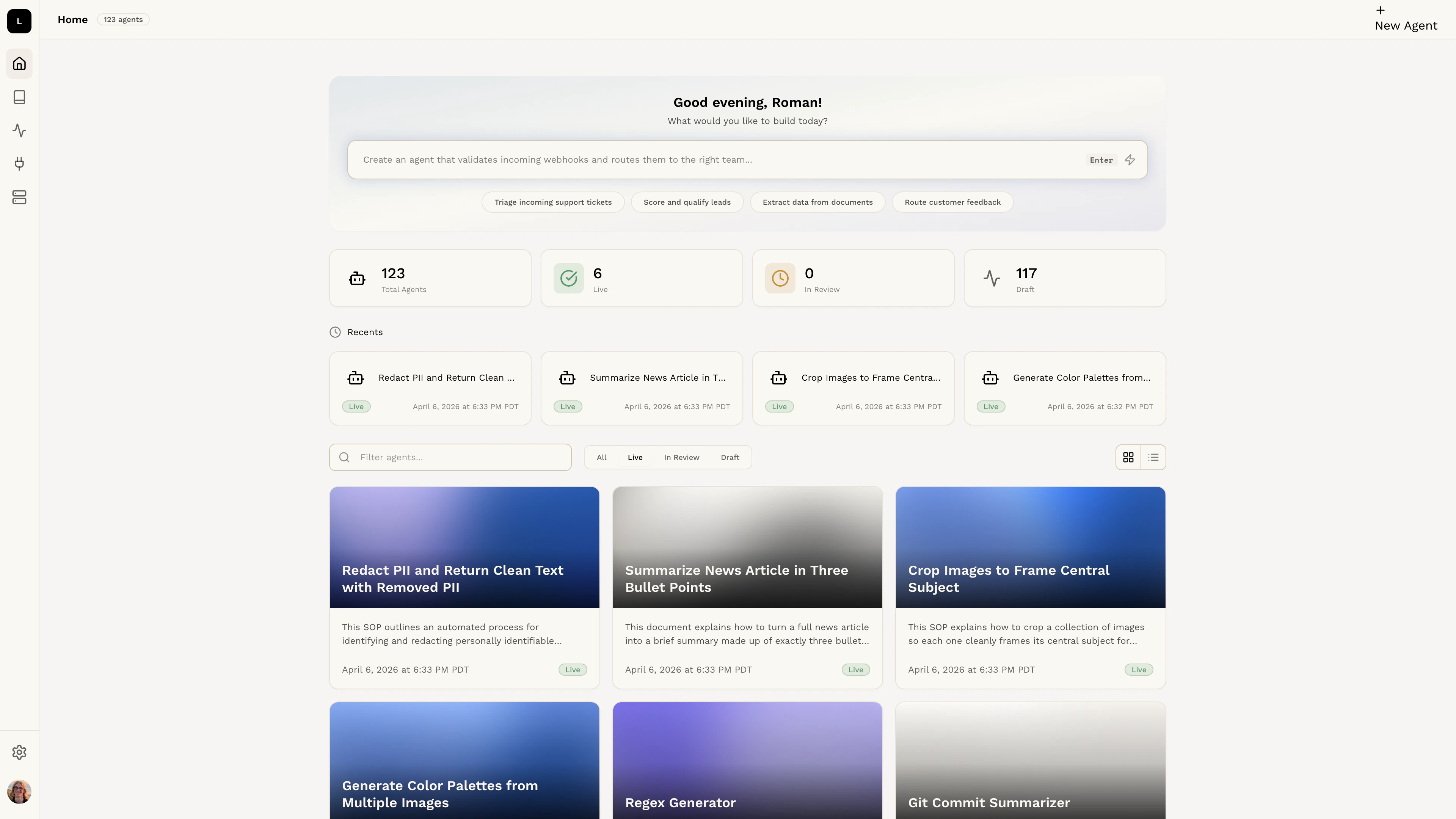
Task: Switch to list view layout
Action: (x=1153, y=457)
